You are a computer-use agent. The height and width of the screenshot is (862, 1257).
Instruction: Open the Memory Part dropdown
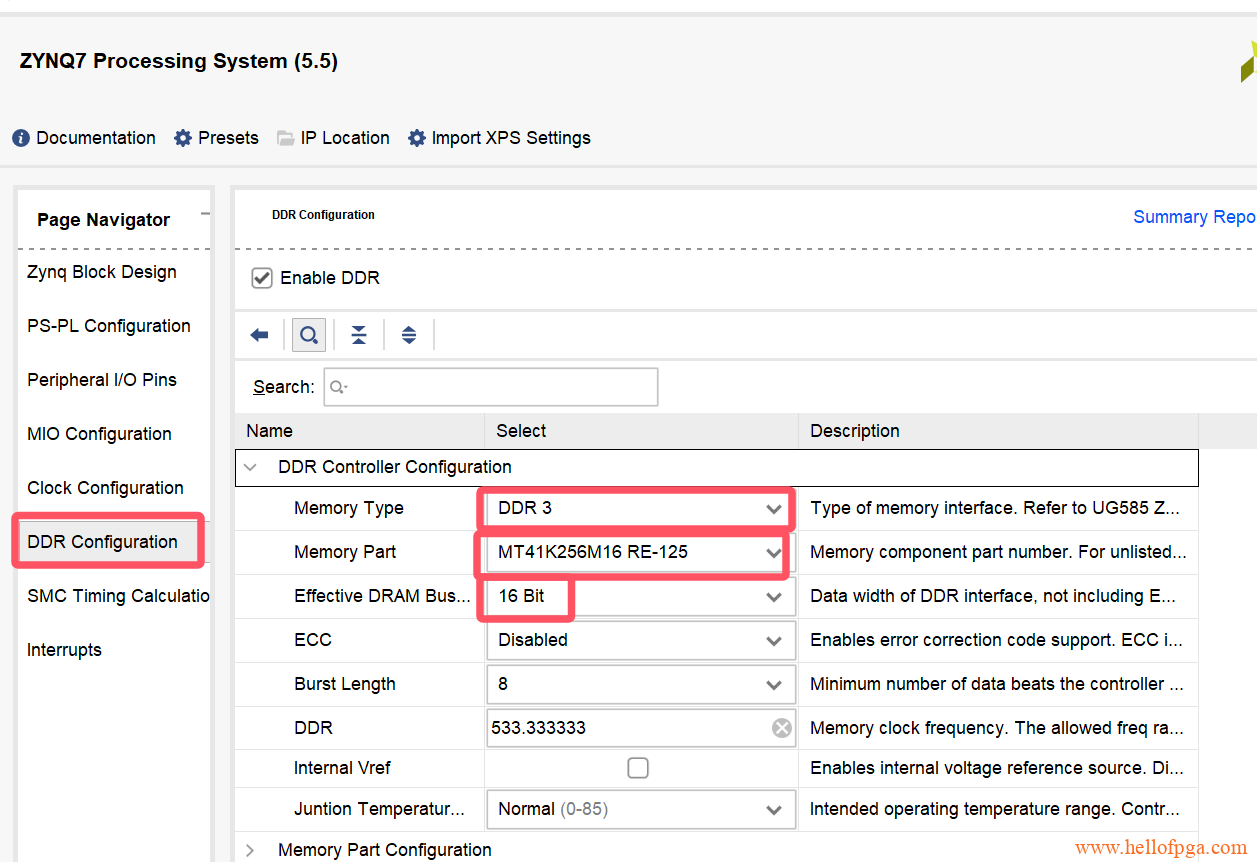(773, 552)
